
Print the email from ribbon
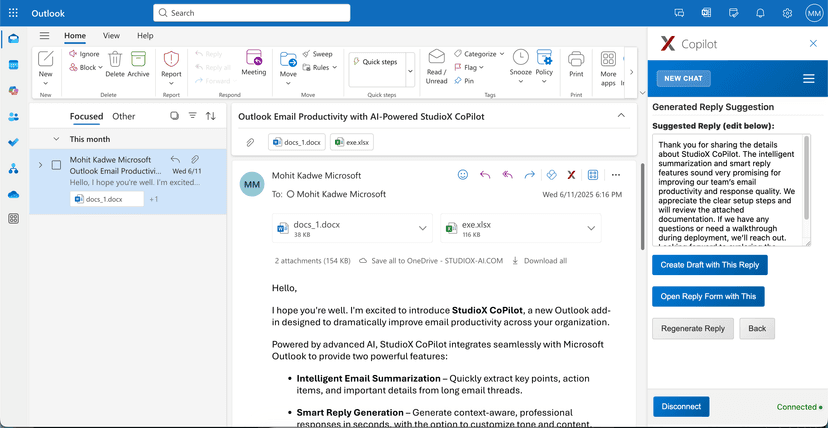576,64
